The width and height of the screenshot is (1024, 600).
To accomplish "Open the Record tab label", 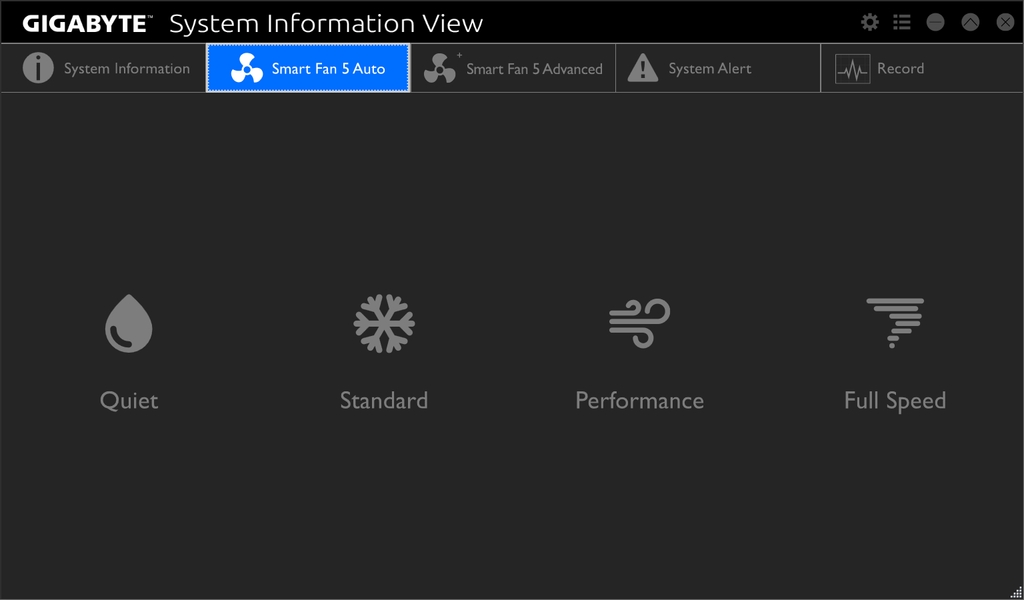I will click(x=900, y=69).
